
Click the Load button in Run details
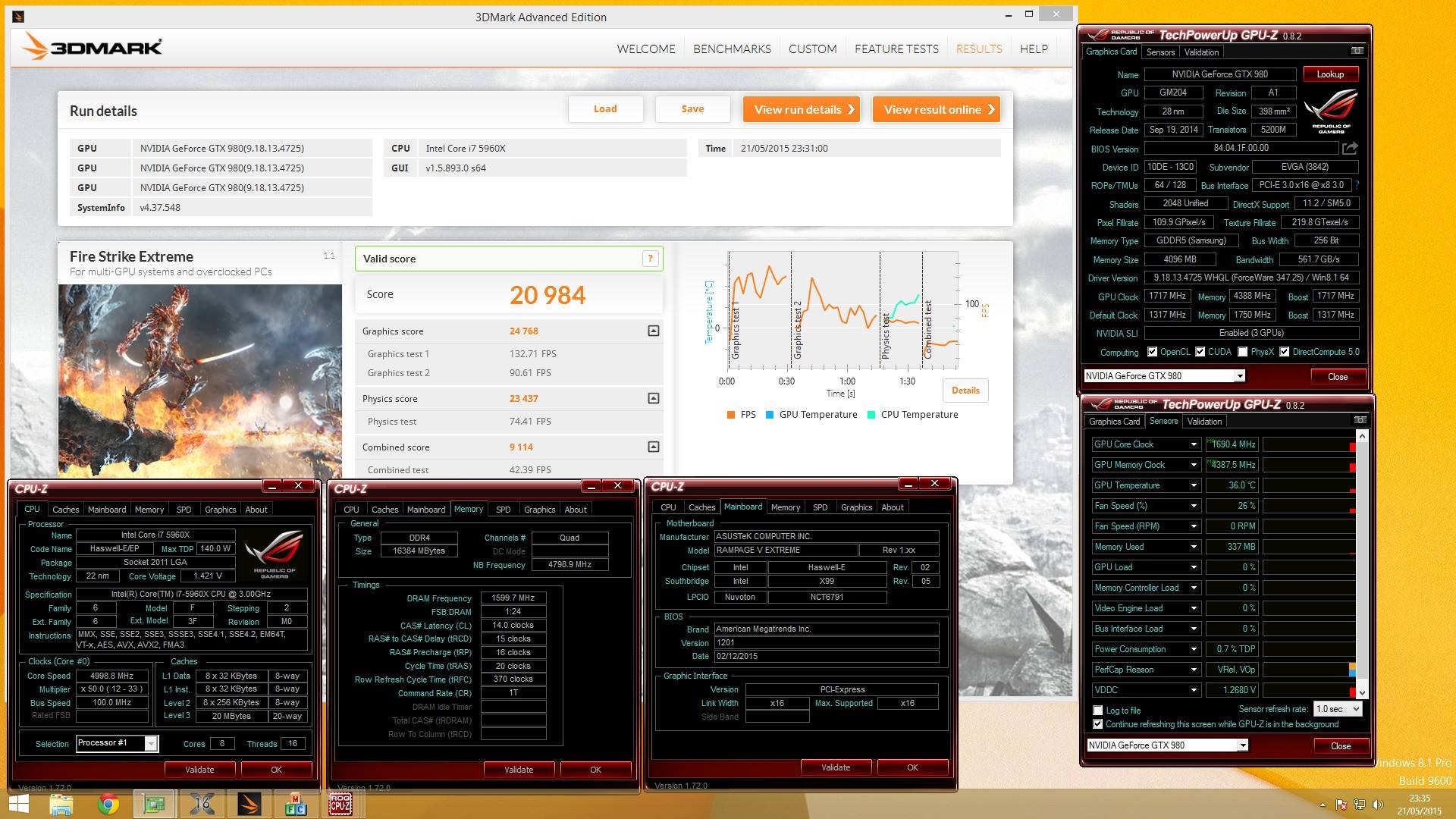pos(605,109)
